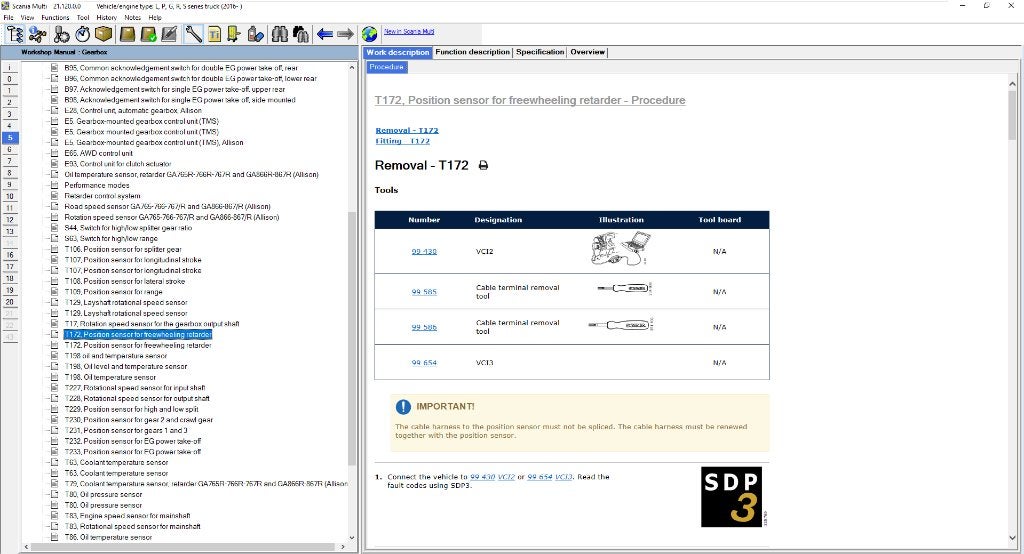This screenshot has width=1024, height=554.
Task: Click the brown bag icon with green checkmark
Action: click(x=148, y=34)
